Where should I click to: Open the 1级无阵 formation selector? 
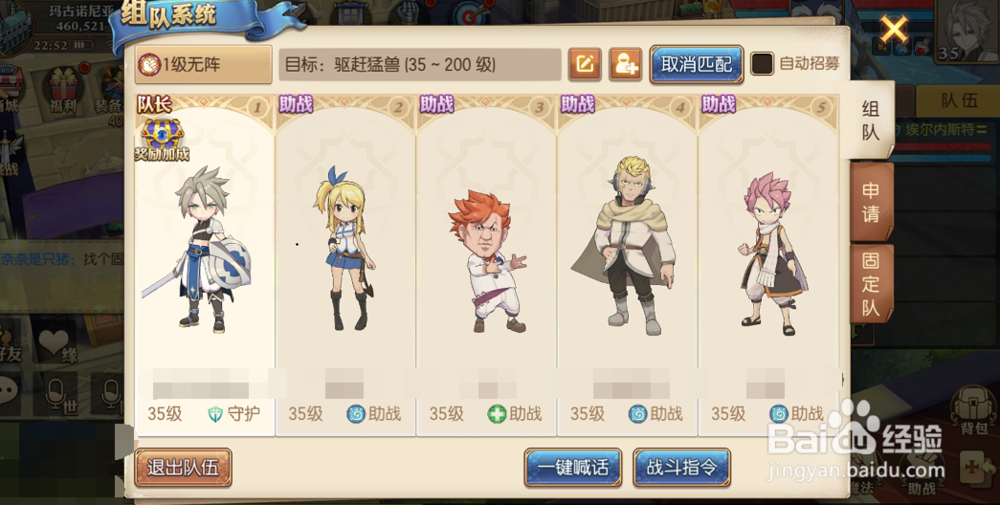[203, 64]
